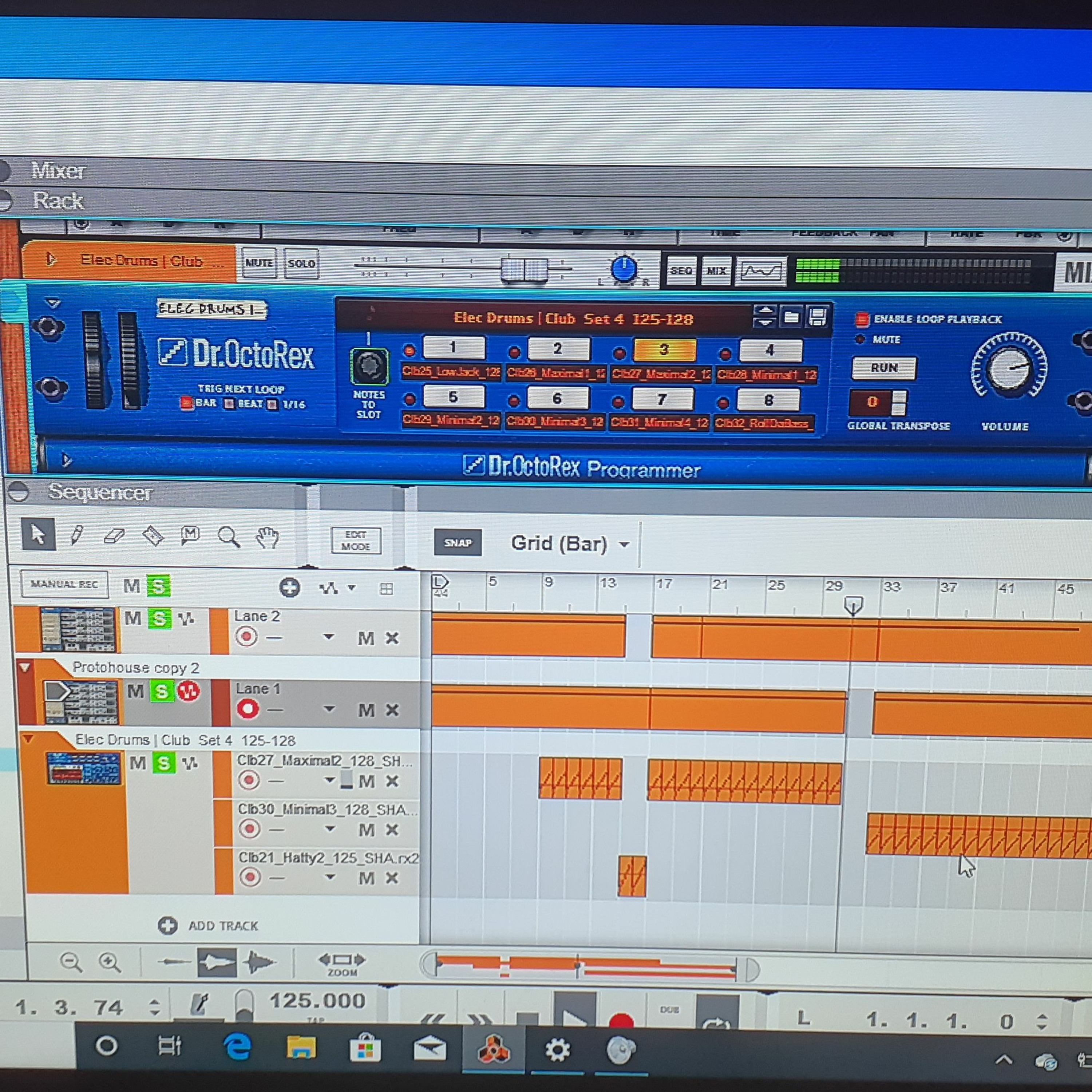Click the Dr.OctoRex browse patch folder icon
This screenshot has height=1092, width=1092.
coord(791,317)
